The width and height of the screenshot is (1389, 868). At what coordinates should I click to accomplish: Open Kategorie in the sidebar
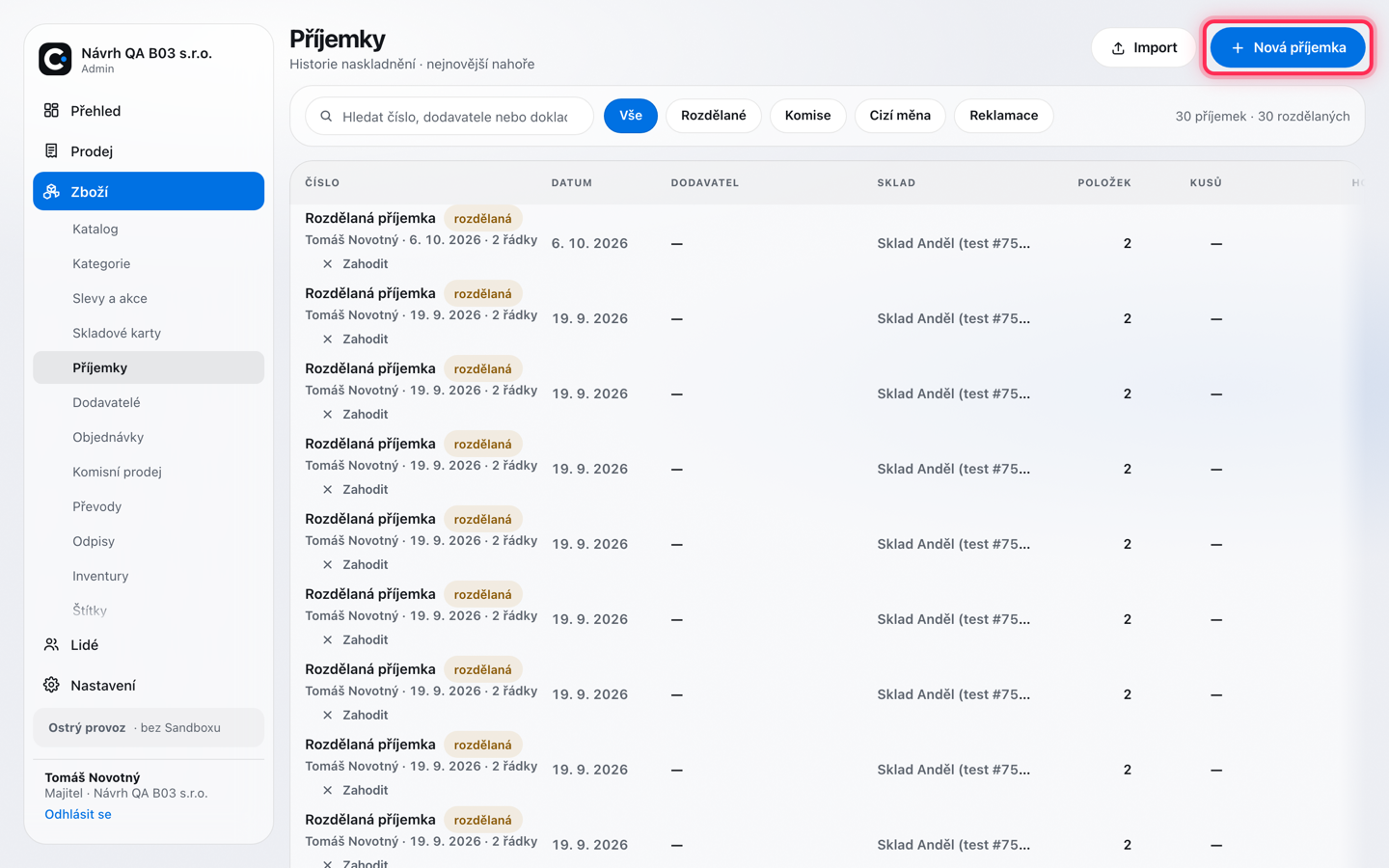pos(149,263)
